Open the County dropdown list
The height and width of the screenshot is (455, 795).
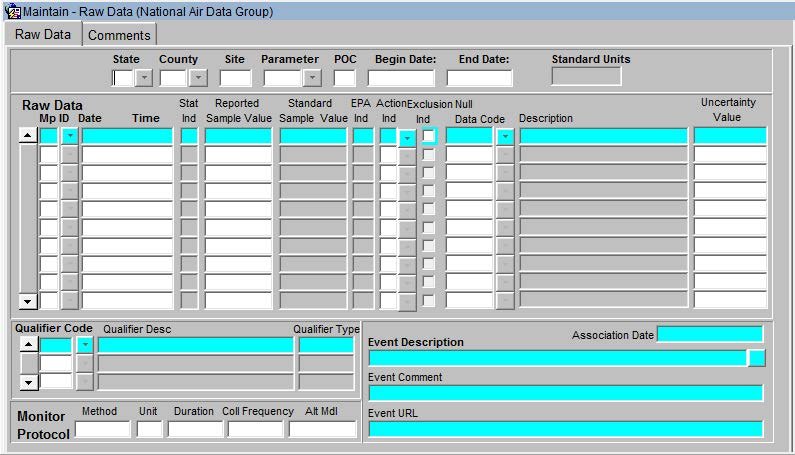(198, 78)
